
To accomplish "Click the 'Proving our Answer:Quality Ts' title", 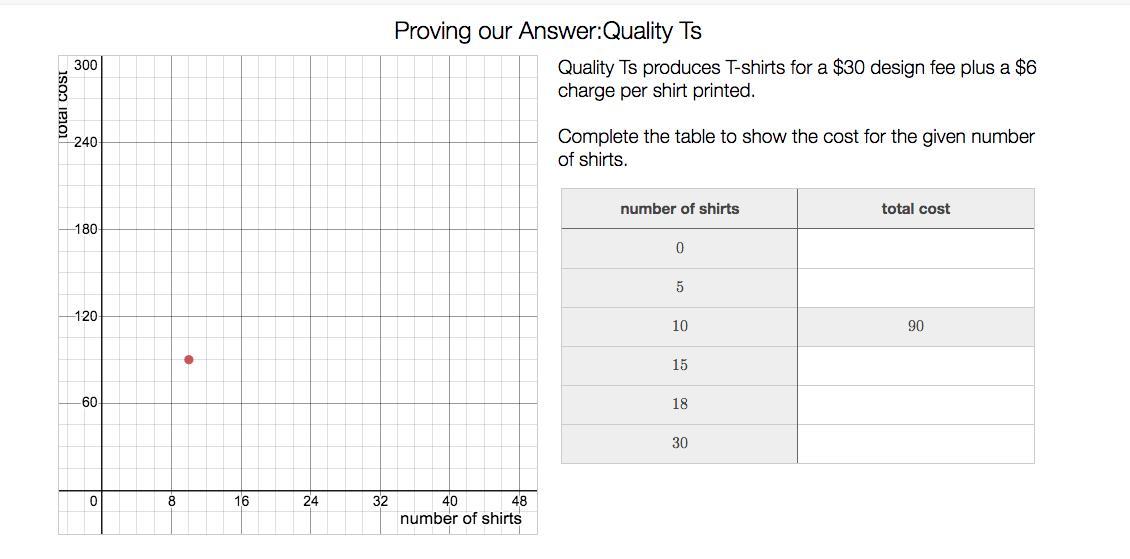I will coord(548,31).
